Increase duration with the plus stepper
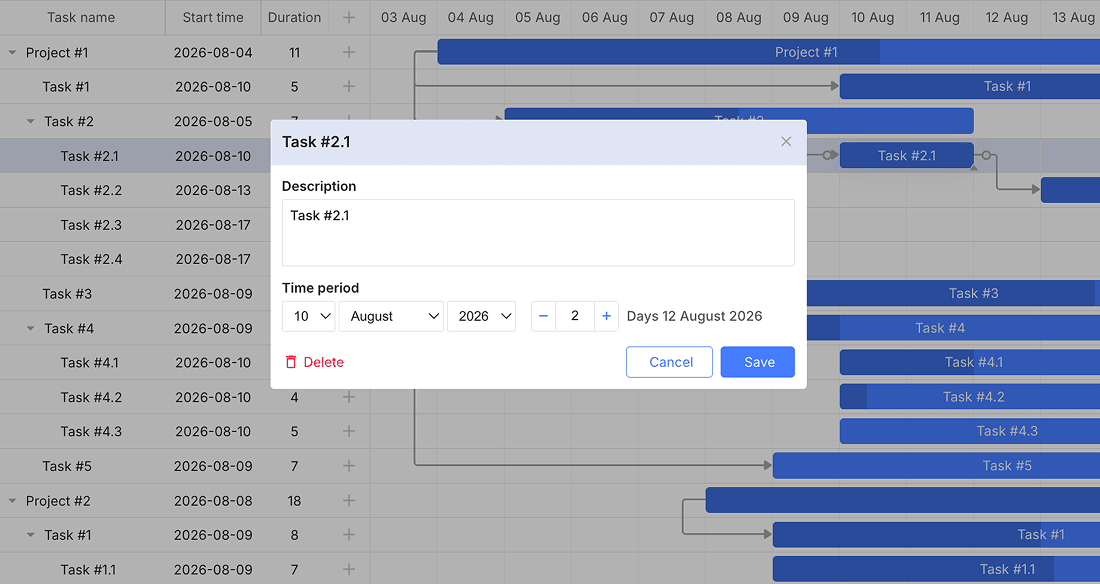Image resolution: width=1100 pixels, height=584 pixels. (606, 317)
